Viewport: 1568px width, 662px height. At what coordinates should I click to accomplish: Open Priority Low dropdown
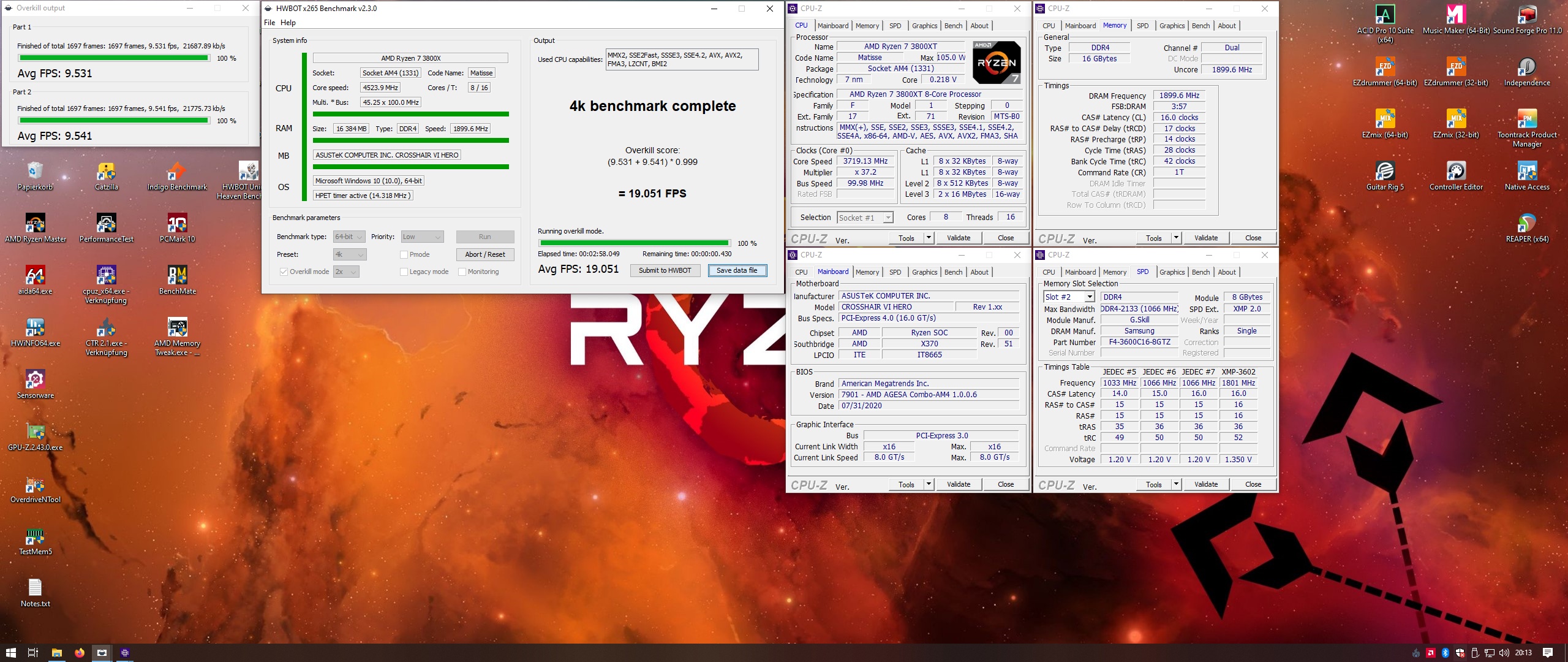click(421, 237)
